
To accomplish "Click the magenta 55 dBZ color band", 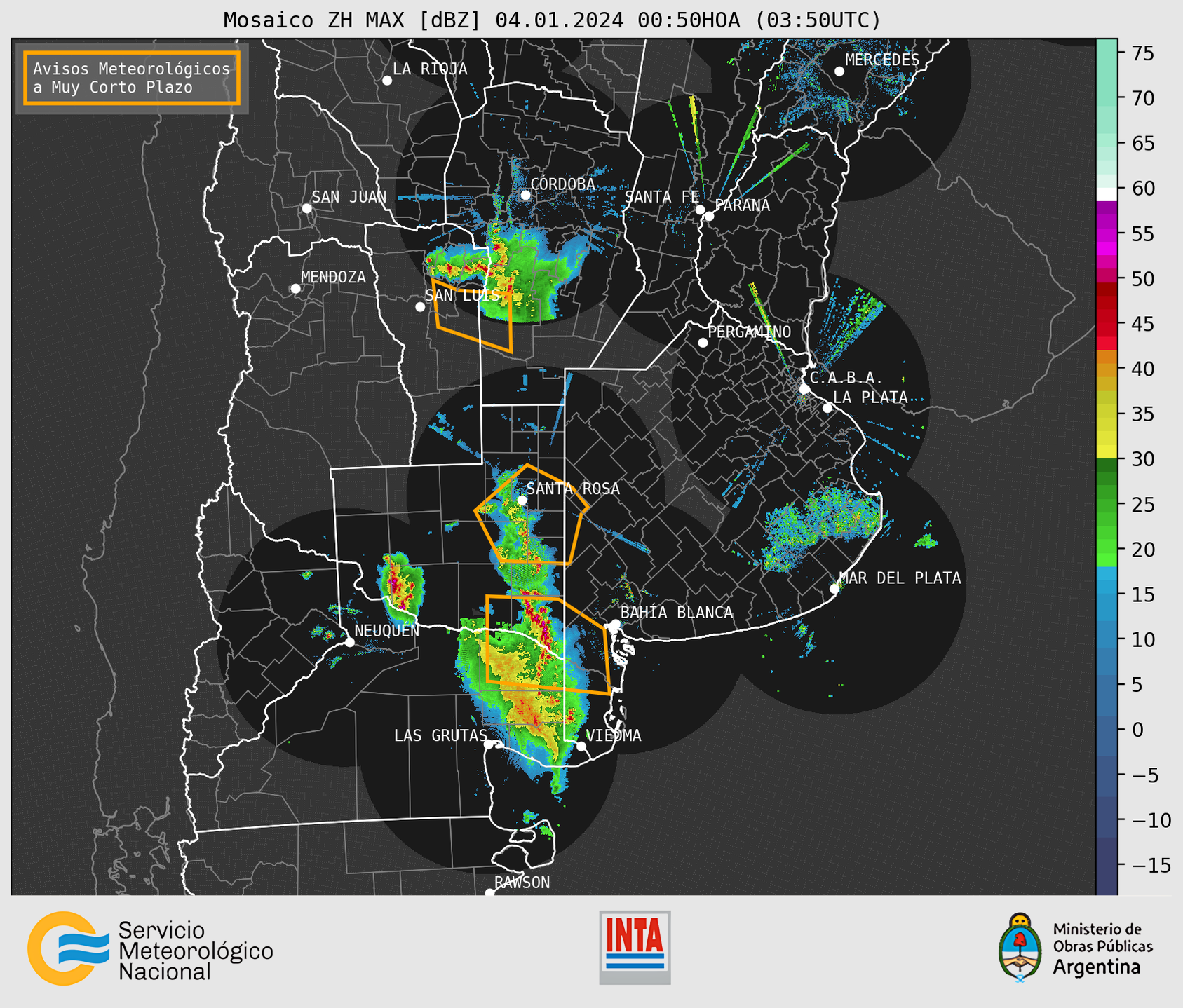I will (x=1107, y=233).
